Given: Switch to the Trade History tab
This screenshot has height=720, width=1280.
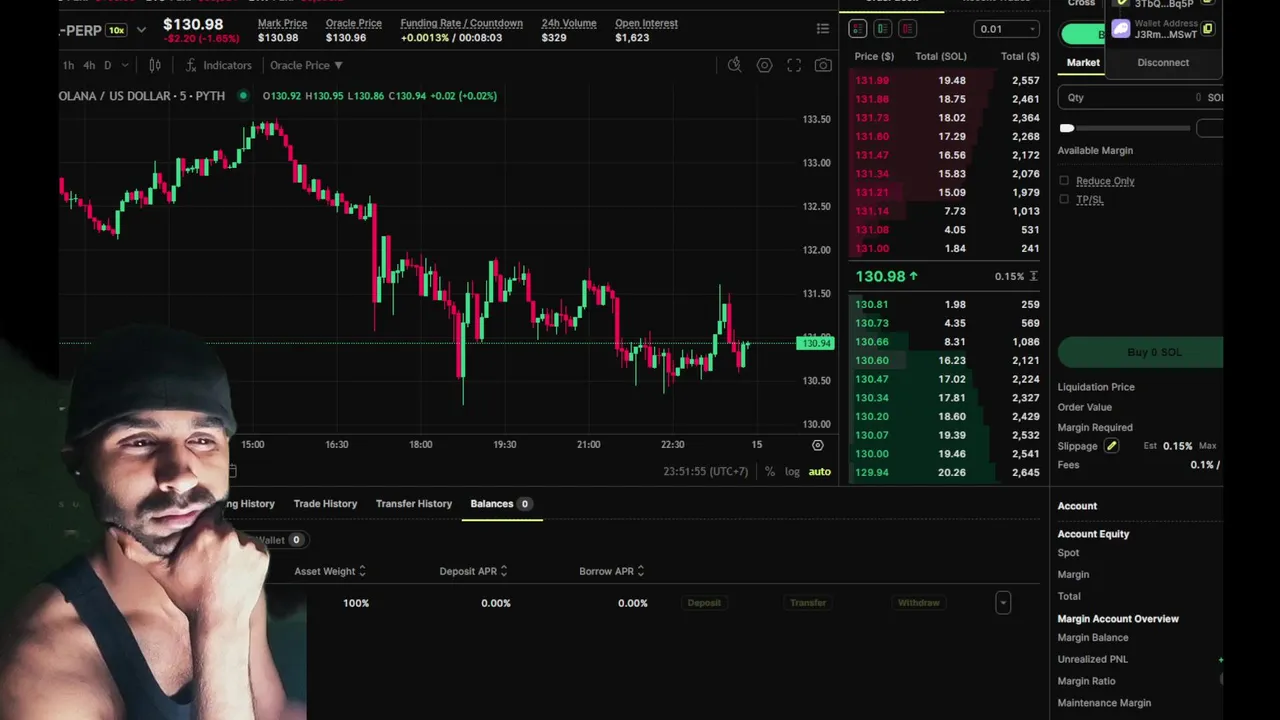Looking at the screenshot, I should point(325,504).
